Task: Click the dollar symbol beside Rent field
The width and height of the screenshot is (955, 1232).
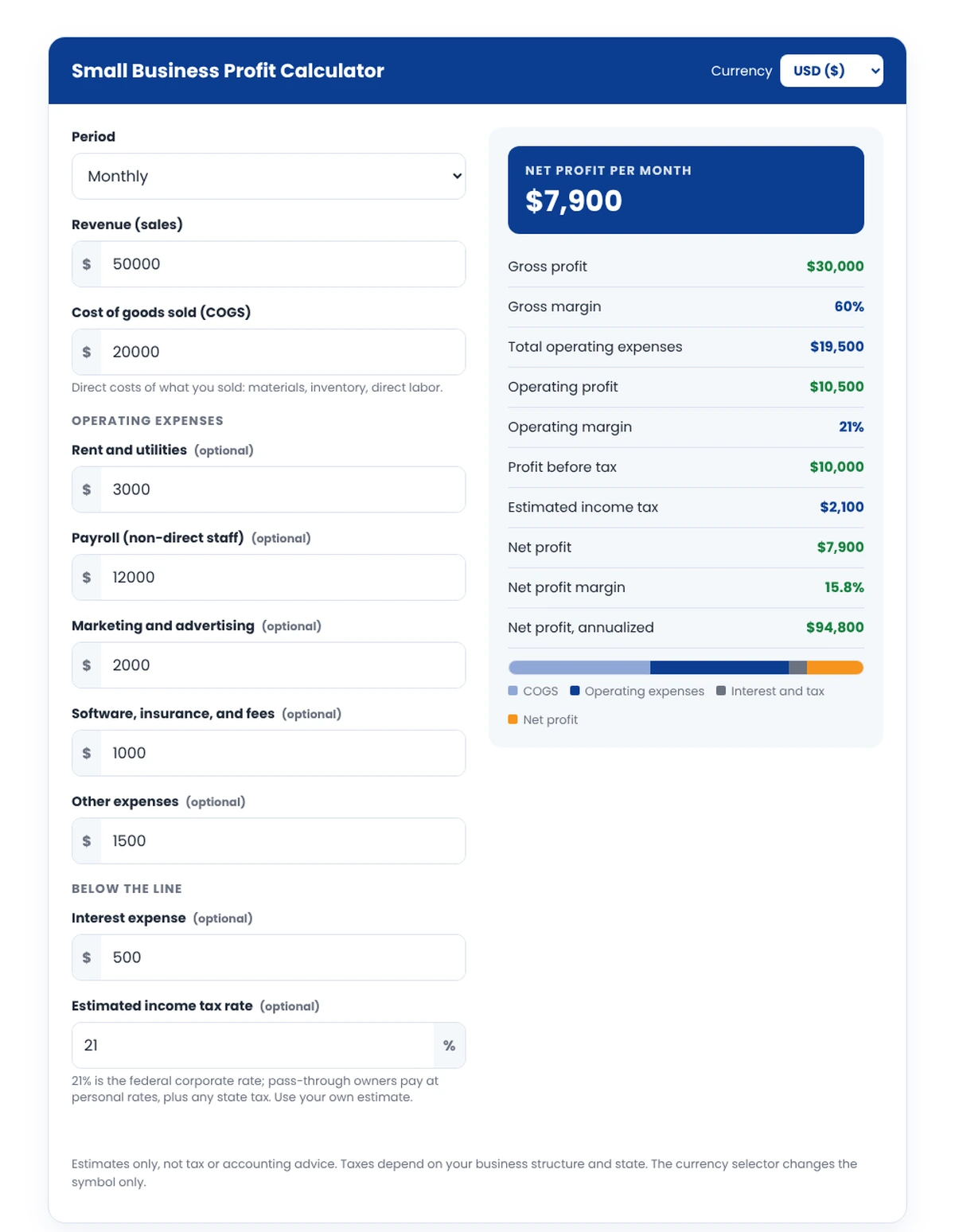Action: pos(87,489)
